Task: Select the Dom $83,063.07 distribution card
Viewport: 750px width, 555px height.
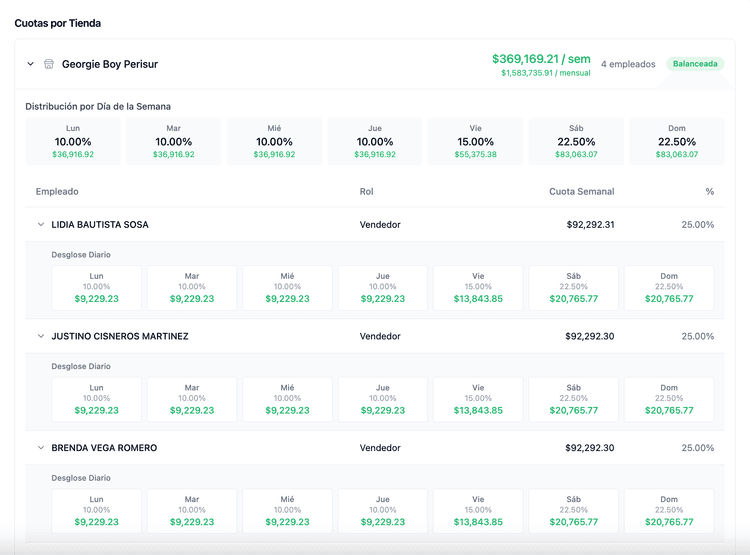Action: click(x=677, y=141)
